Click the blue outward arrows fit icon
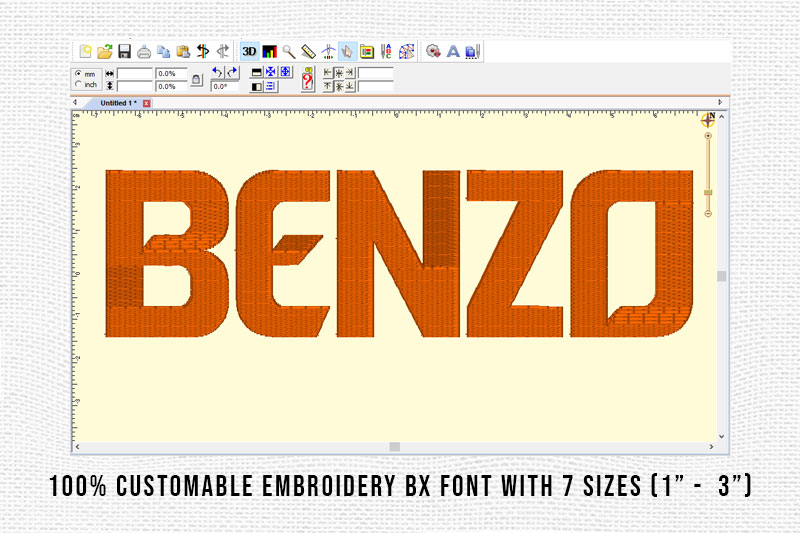The width and height of the screenshot is (800, 533). [285, 72]
